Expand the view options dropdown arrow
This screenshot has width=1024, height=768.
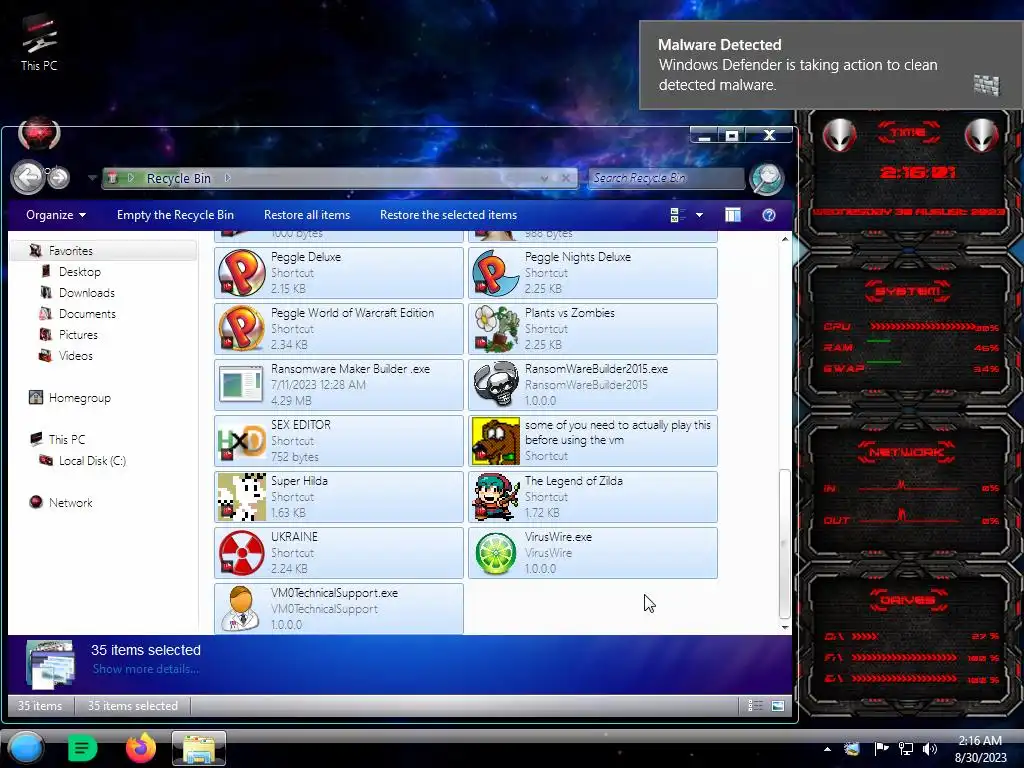tap(699, 215)
